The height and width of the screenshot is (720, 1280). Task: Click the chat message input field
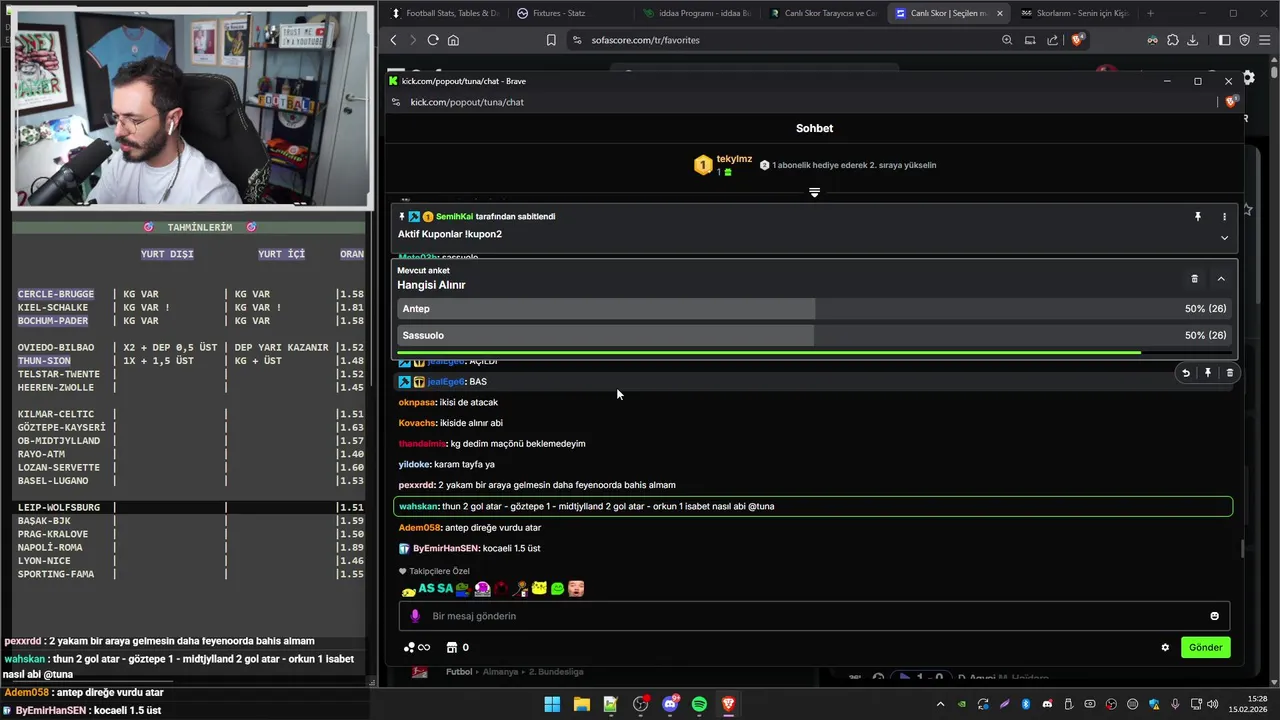click(814, 616)
